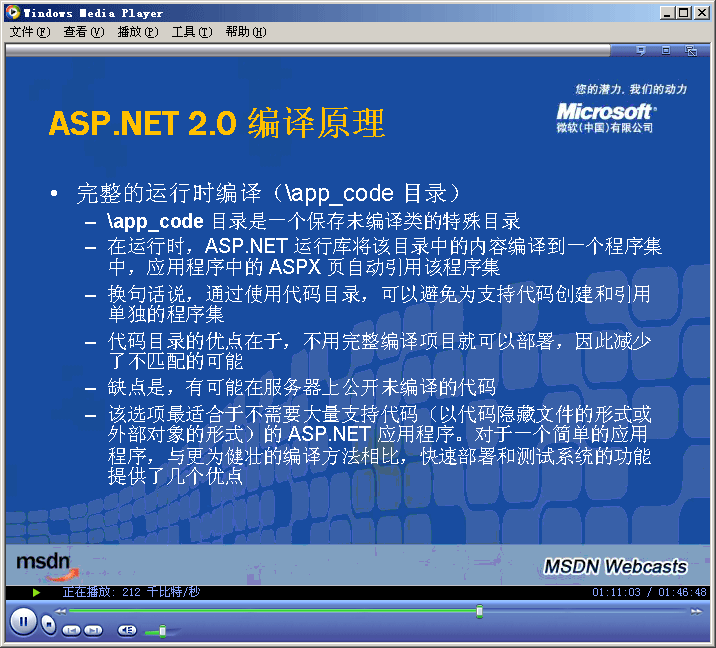Mute the audio with the speaker button
Viewport: 716px width, 648px height.
[x=127, y=631]
